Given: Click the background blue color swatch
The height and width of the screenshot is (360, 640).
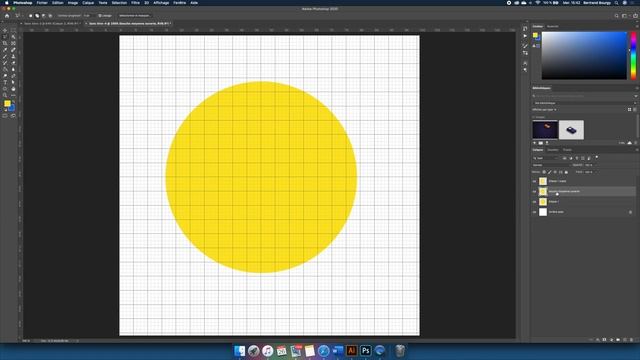Looking at the screenshot, I should point(12,108).
